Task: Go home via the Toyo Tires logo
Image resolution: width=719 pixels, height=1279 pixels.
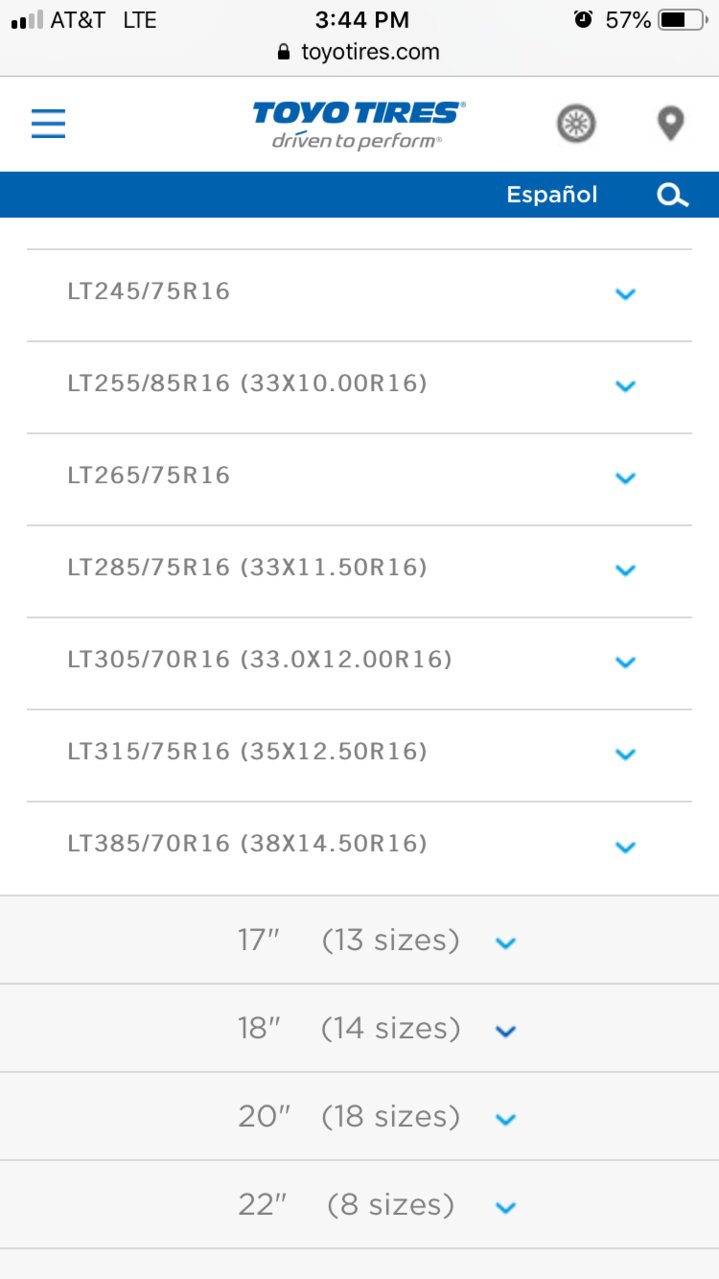Action: [x=359, y=125]
